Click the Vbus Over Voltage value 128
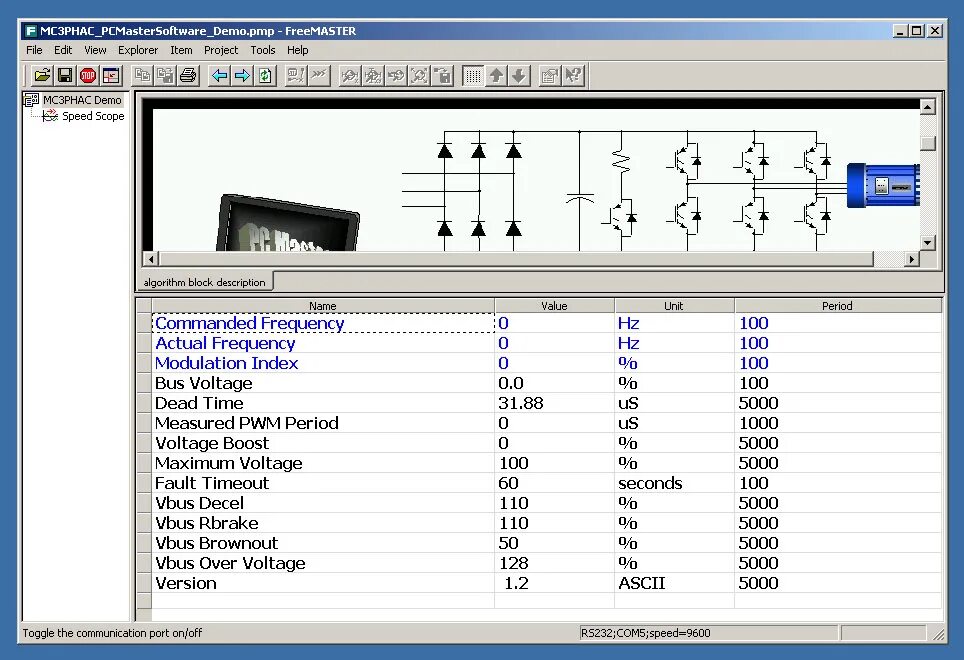This screenshot has width=964, height=660. [x=513, y=563]
